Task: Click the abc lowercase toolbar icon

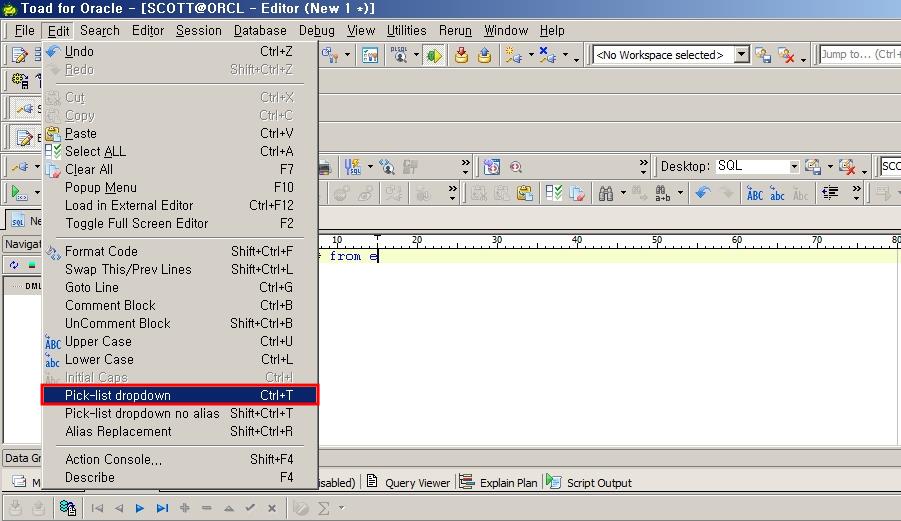Action: [777, 194]
